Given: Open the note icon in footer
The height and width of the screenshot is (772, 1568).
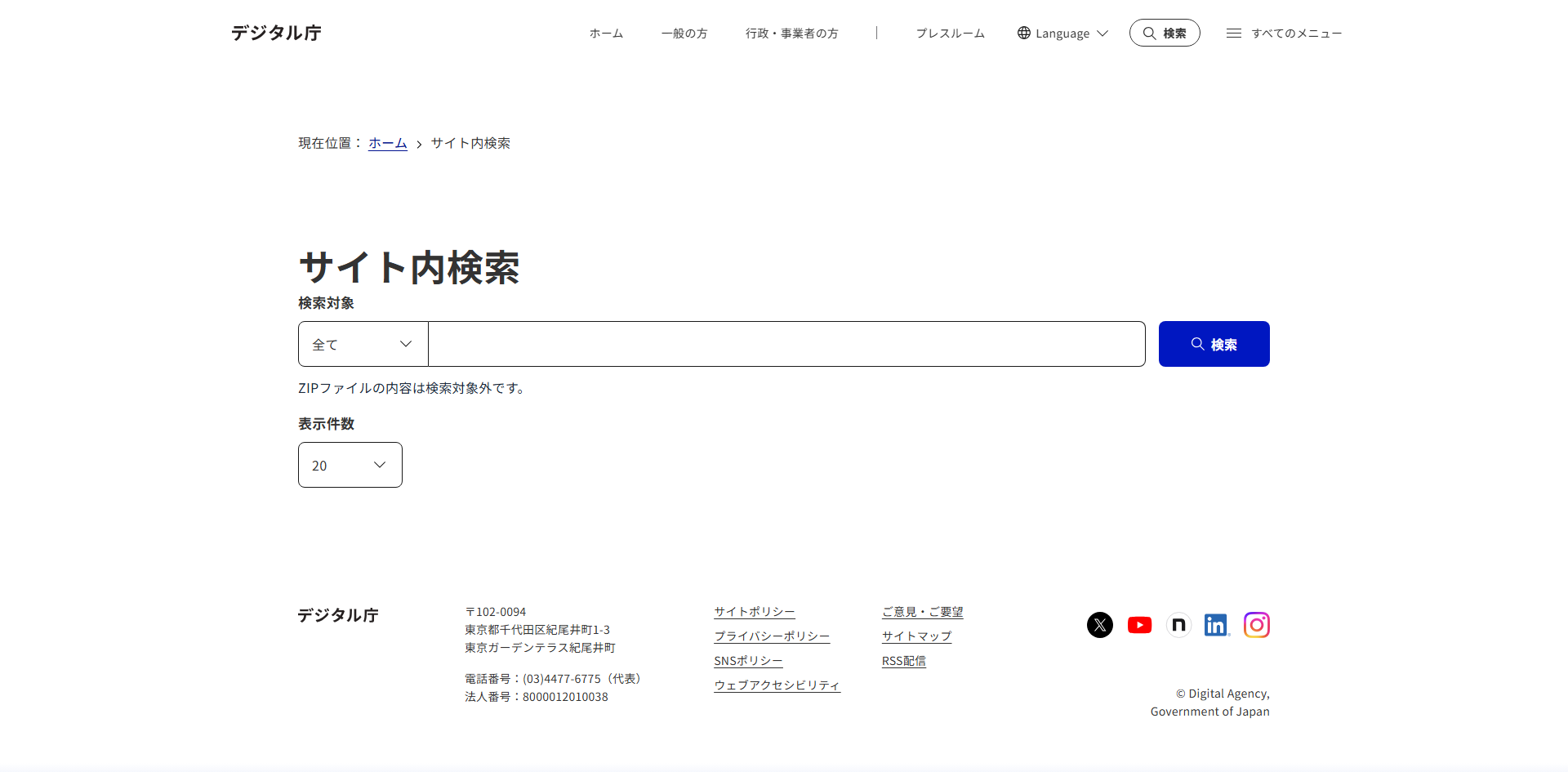Looking at the screenshot, I should (1178, 625).
